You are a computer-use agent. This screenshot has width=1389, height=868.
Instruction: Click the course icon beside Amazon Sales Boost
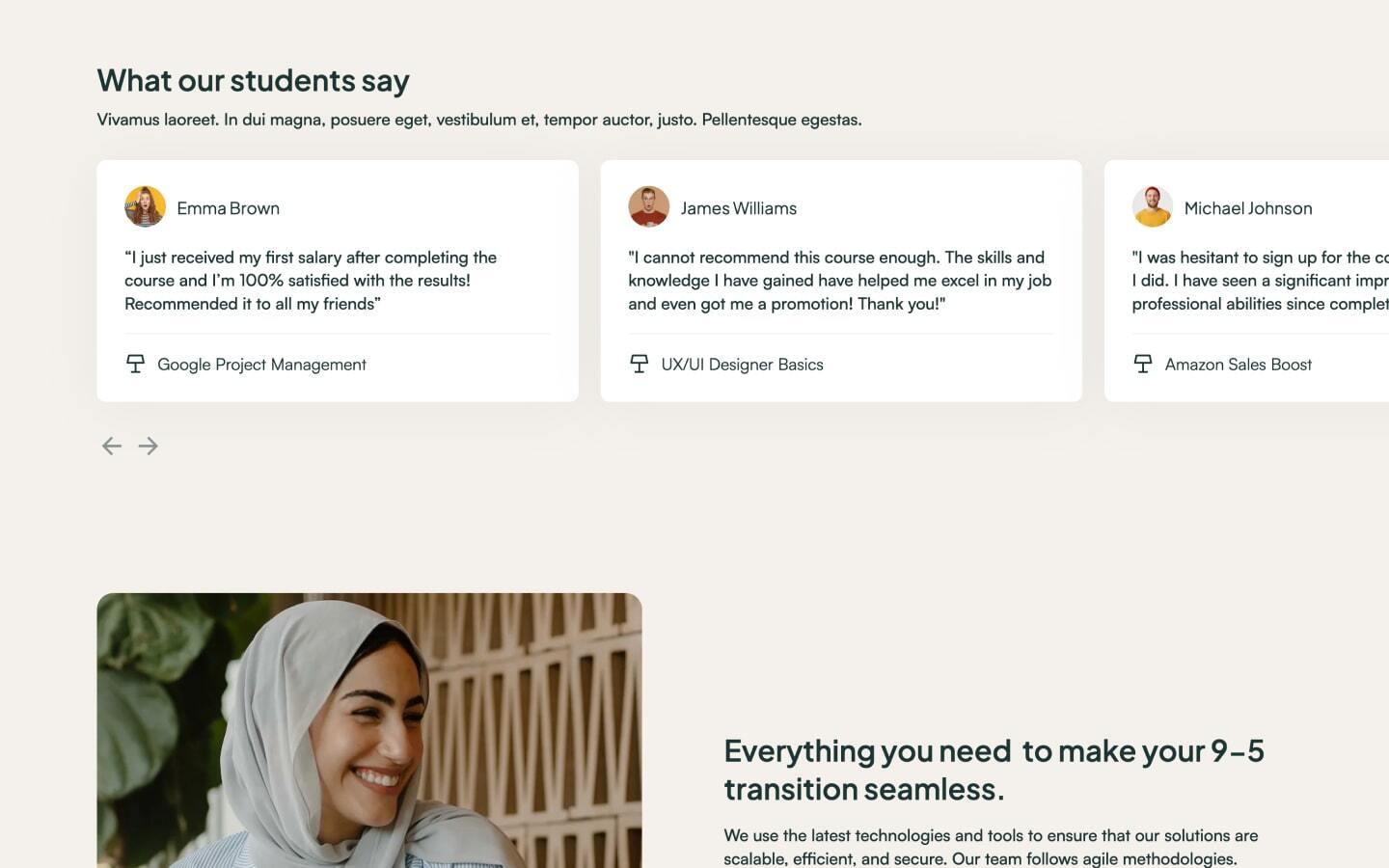pyautogui.click(x=1144, y=365)
